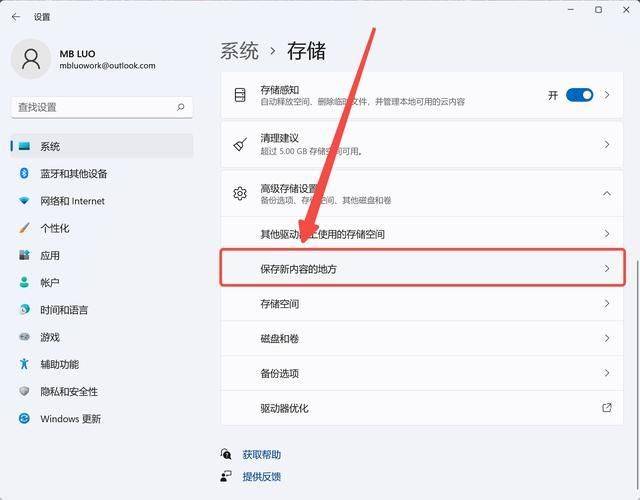Select 蓝牙和其他设备 in the sidebar
Image resolution: width=640 pixels, height=500 pixels.
click(102, 173)
